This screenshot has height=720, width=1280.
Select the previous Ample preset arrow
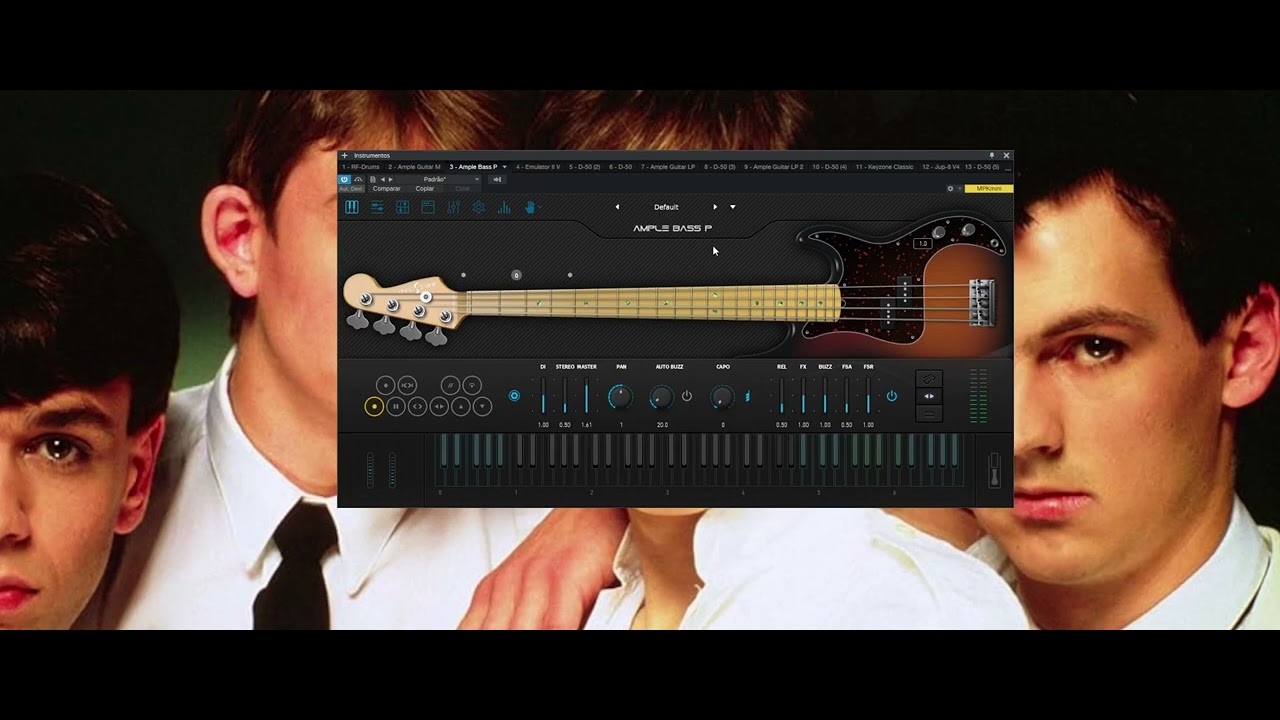(617, 207)
